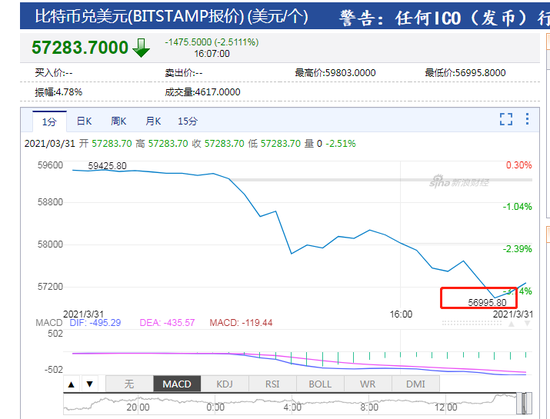
Task: Click the highest price 59803.0000 text
Action: point(335,73)
